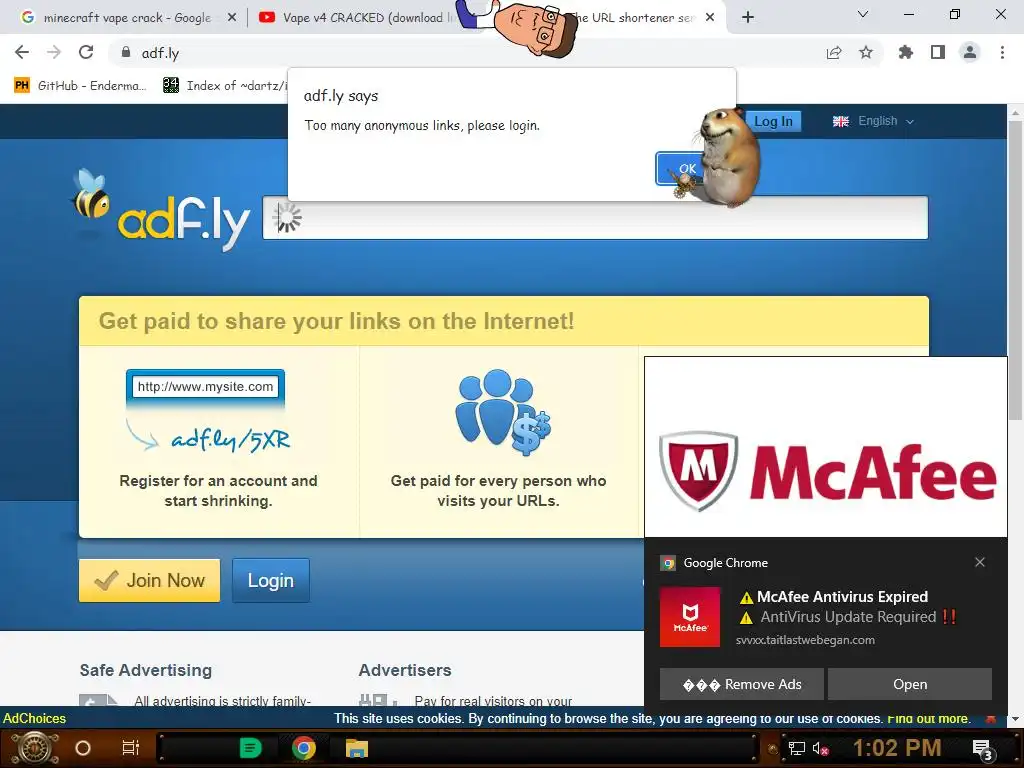Open Chrome from the taskbar

click(304, 748)
